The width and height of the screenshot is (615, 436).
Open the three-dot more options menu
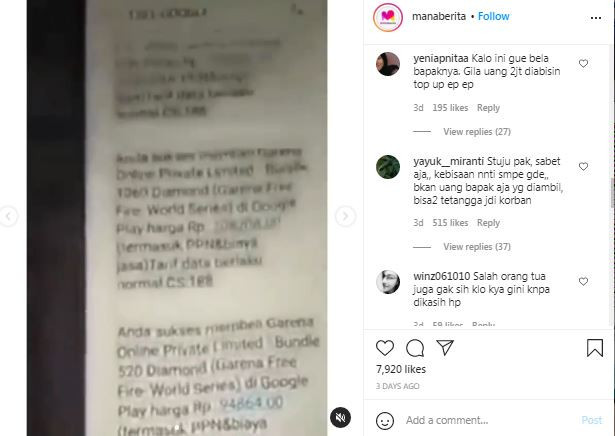595,18
